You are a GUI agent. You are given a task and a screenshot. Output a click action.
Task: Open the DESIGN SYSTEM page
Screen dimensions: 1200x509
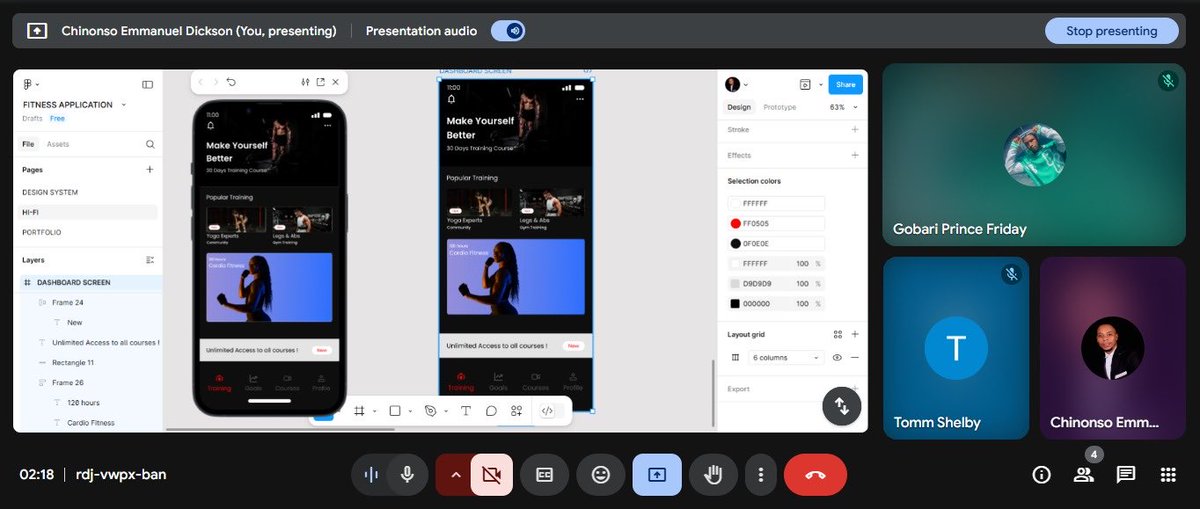pyautogui.click(x=50, y=192)
